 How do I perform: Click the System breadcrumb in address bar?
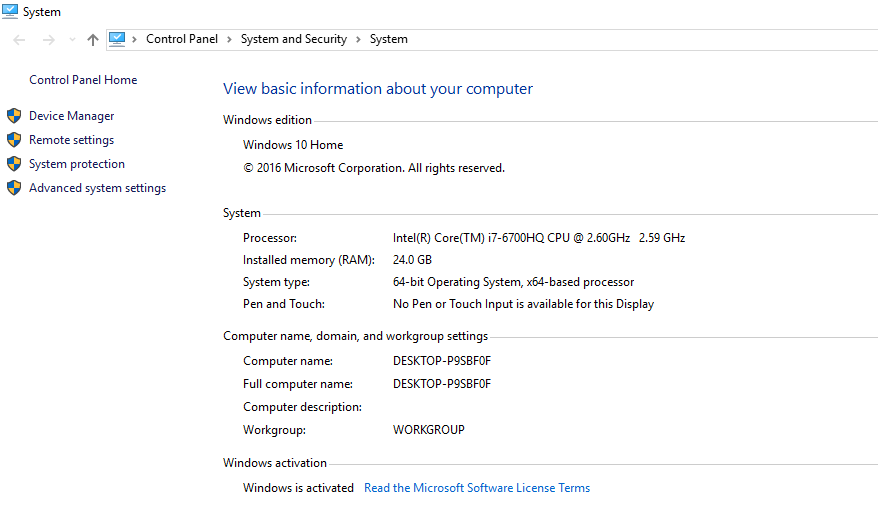pyautogui.click(x=388, y=39)
